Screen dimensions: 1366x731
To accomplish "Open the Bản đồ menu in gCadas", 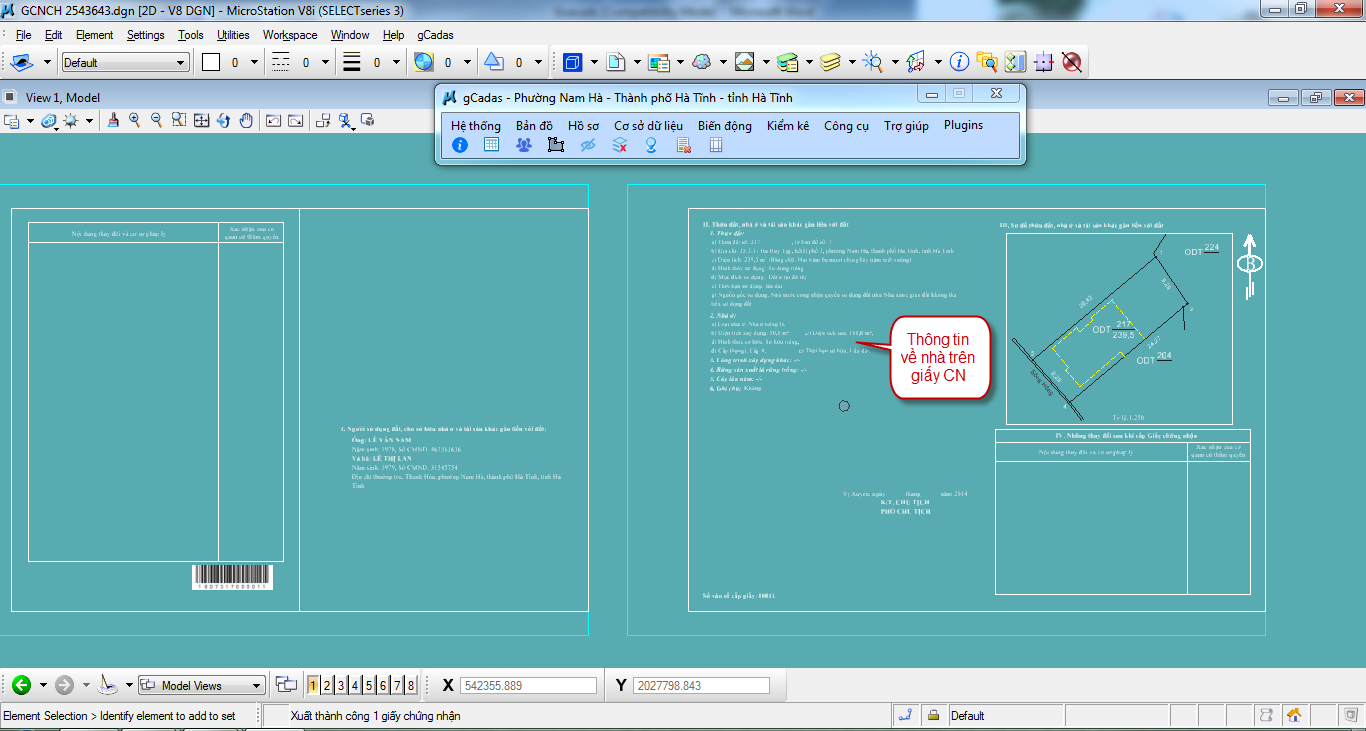I will 534,126.
